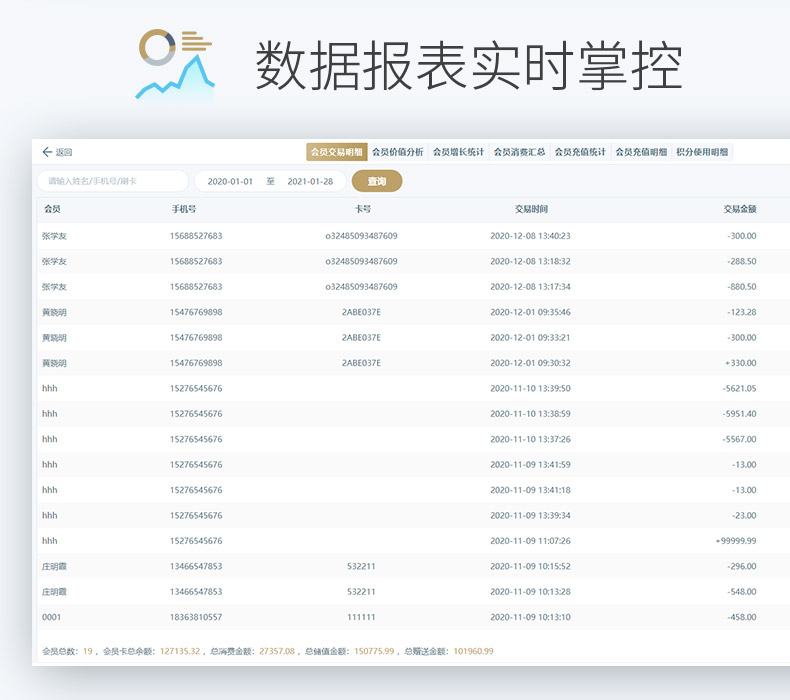This screenshot has width=790, height=700.
Task: Switch to the 会员价值分析 tab
Action: [398, 152]
